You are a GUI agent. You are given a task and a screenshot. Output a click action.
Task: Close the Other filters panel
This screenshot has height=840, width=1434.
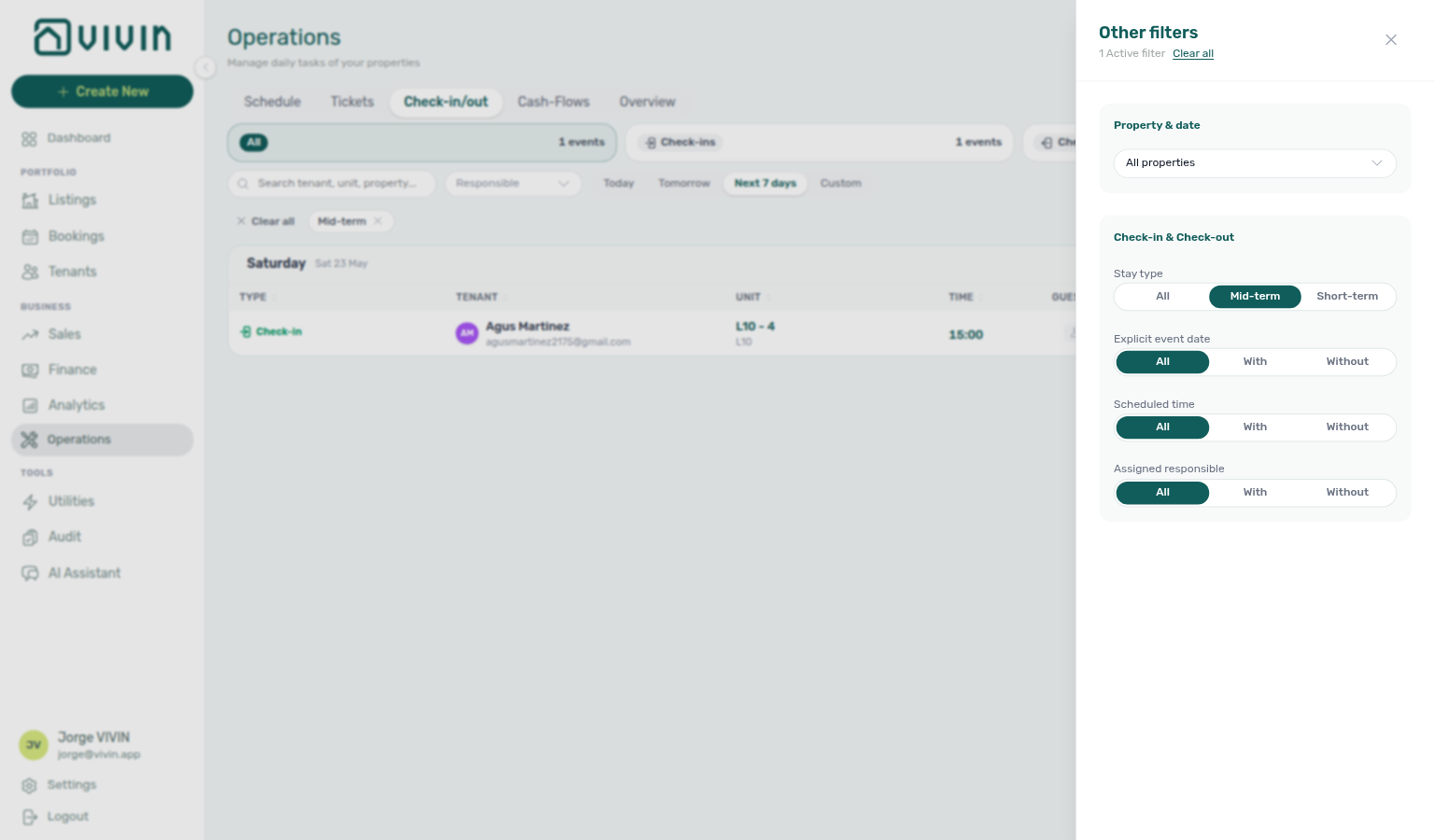[1391, 40]
